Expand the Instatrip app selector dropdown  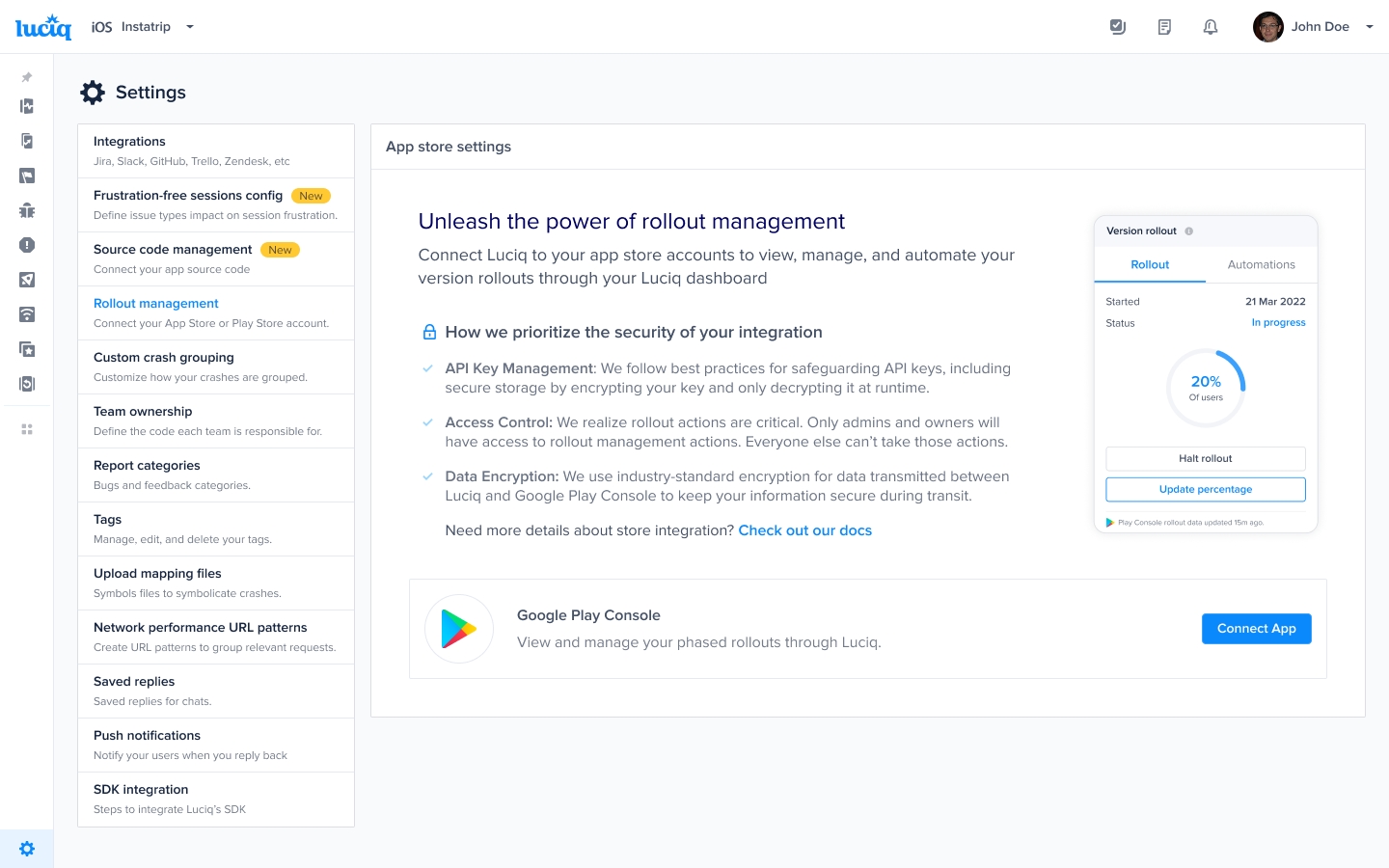click(190, 27)
